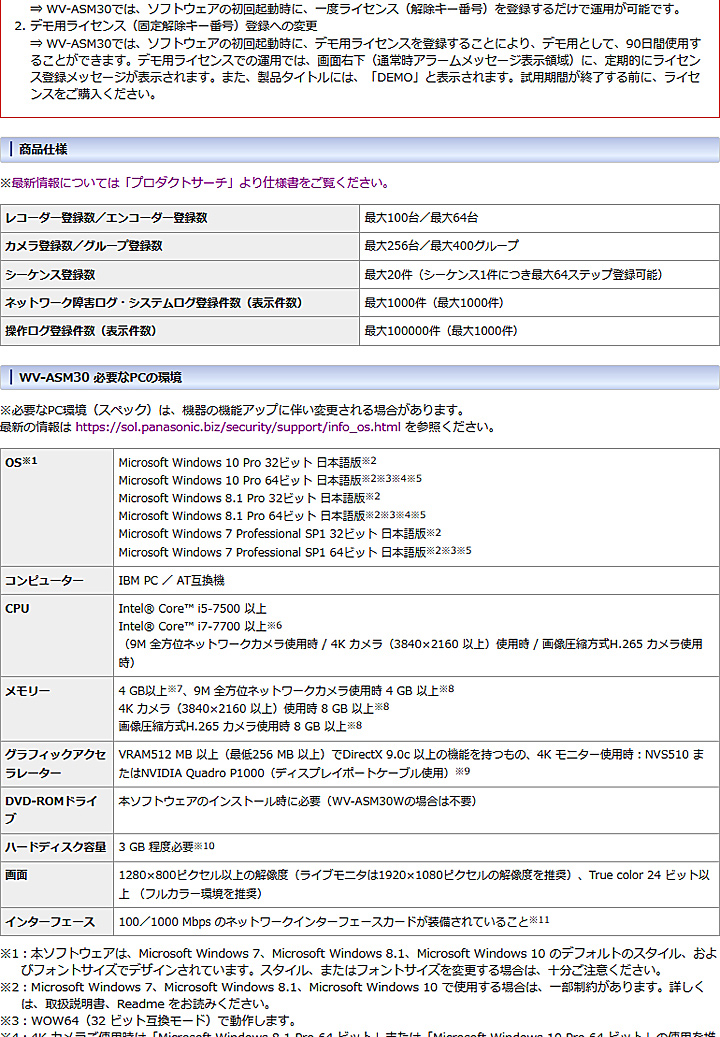Click the レコーダー登録数/エンコーダー登録数 cell
This screenshot has height=1037, width=720.
click(x=180, y=218)
